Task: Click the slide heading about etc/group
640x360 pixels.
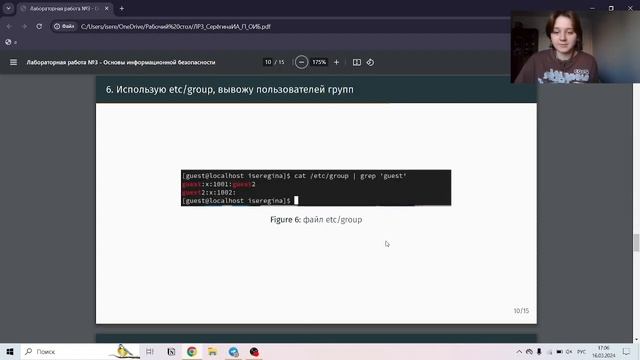Action: (x=230, y=89)
